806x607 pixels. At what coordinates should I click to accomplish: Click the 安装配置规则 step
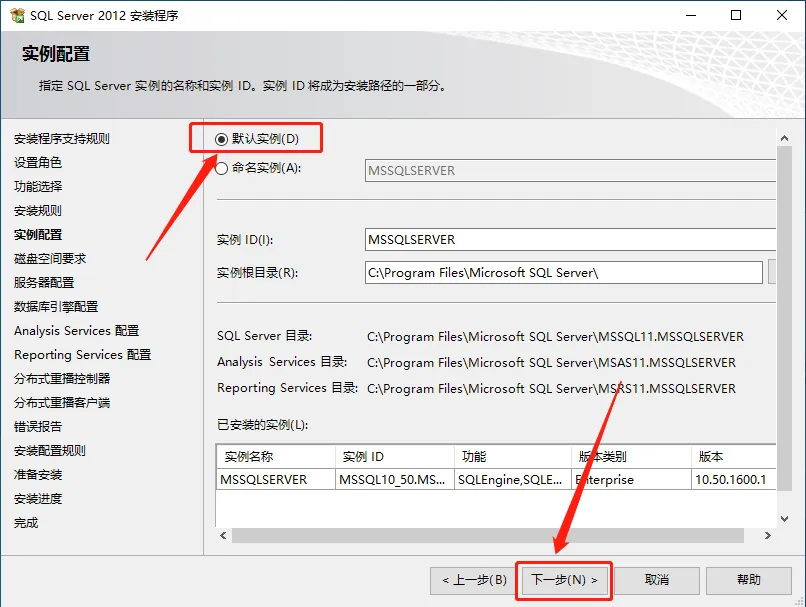pos(50,451)
